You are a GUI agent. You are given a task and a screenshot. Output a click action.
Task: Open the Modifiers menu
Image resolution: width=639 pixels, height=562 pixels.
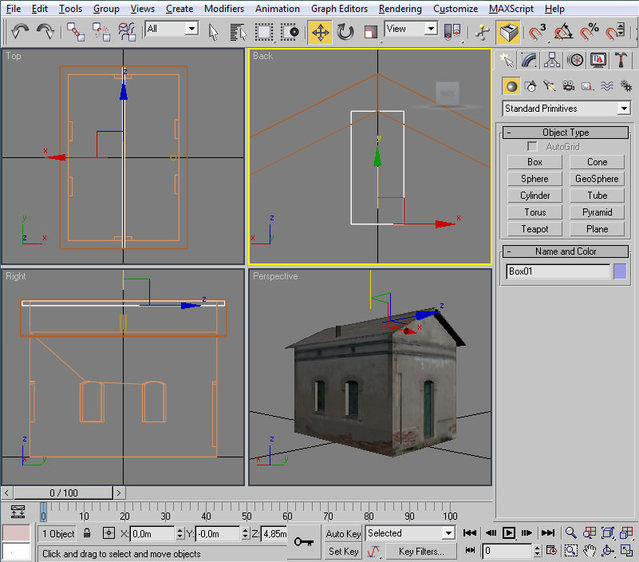pyautogui.click(x=223, y=8)
